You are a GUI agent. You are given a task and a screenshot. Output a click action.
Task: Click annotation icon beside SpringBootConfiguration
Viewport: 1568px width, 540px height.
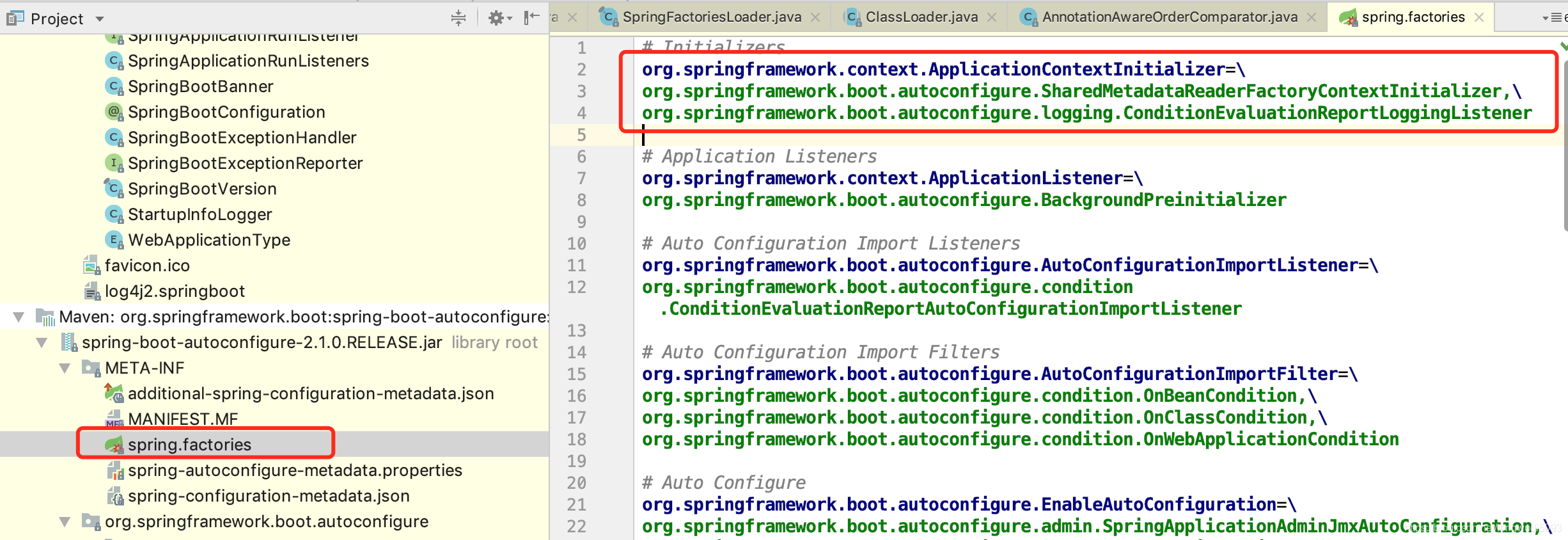(x=114, y=112)
